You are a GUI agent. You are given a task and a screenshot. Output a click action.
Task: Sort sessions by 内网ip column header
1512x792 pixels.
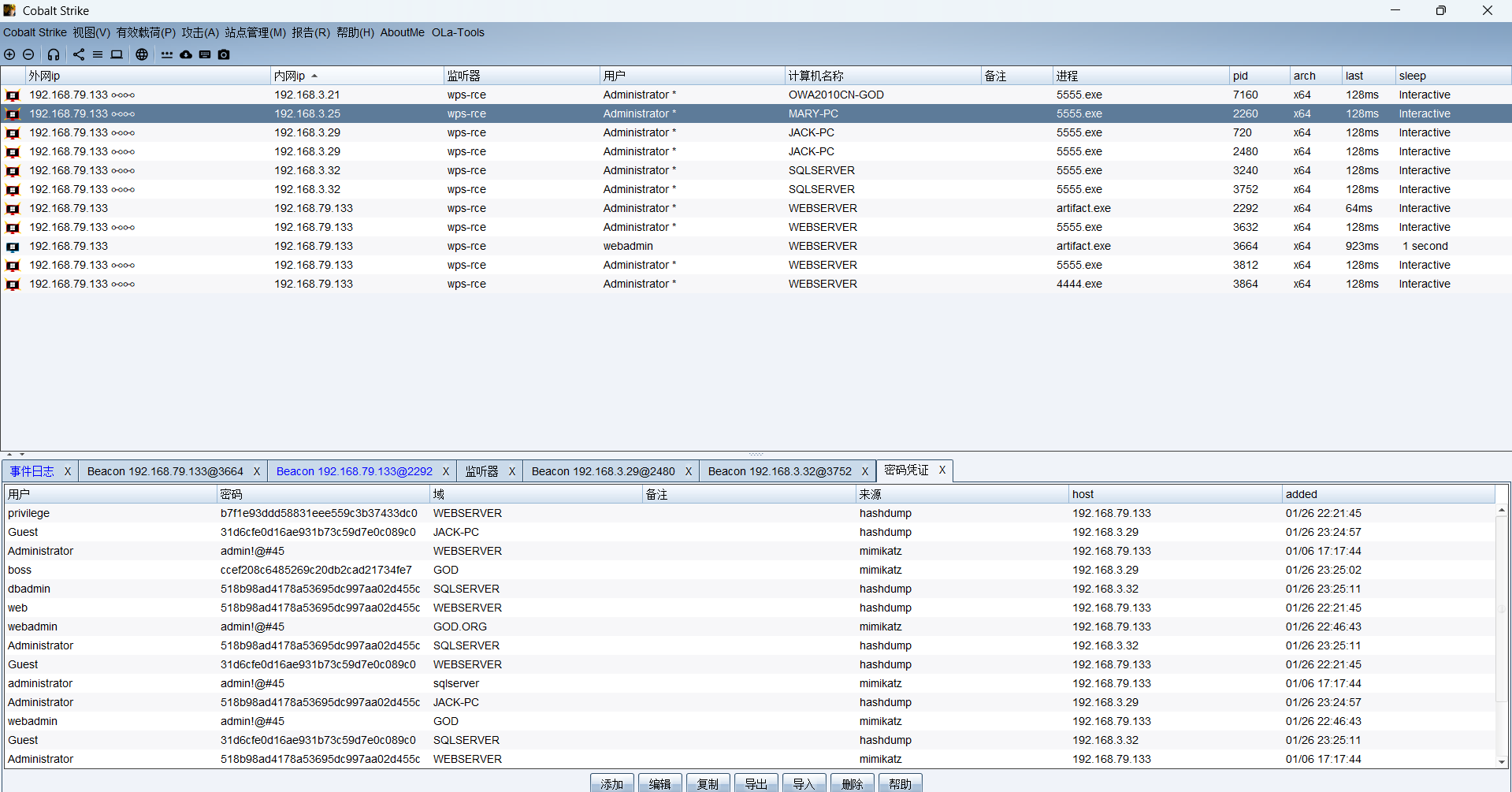(x=357, y=76)
